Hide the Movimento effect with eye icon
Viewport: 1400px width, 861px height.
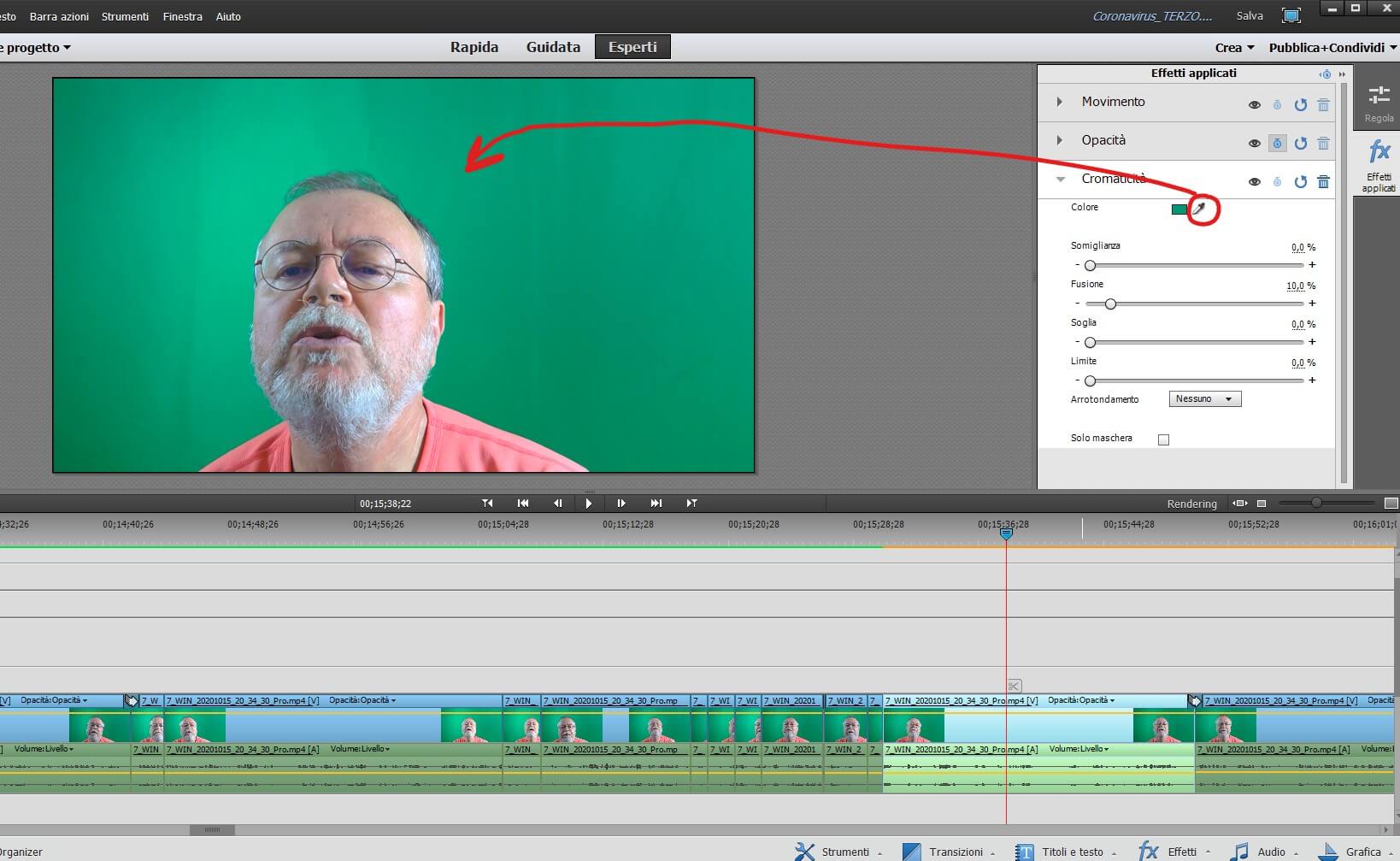1254,104
